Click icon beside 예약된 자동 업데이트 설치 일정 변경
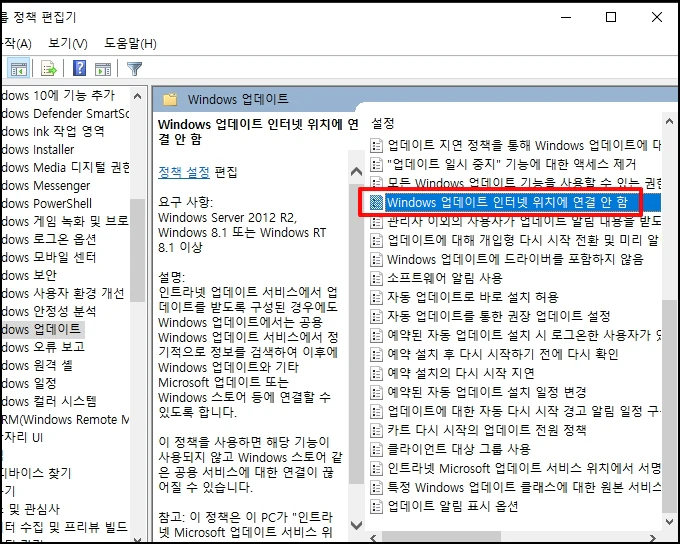Viewport: 680px width, 544px height. click(x=376, y=392)
